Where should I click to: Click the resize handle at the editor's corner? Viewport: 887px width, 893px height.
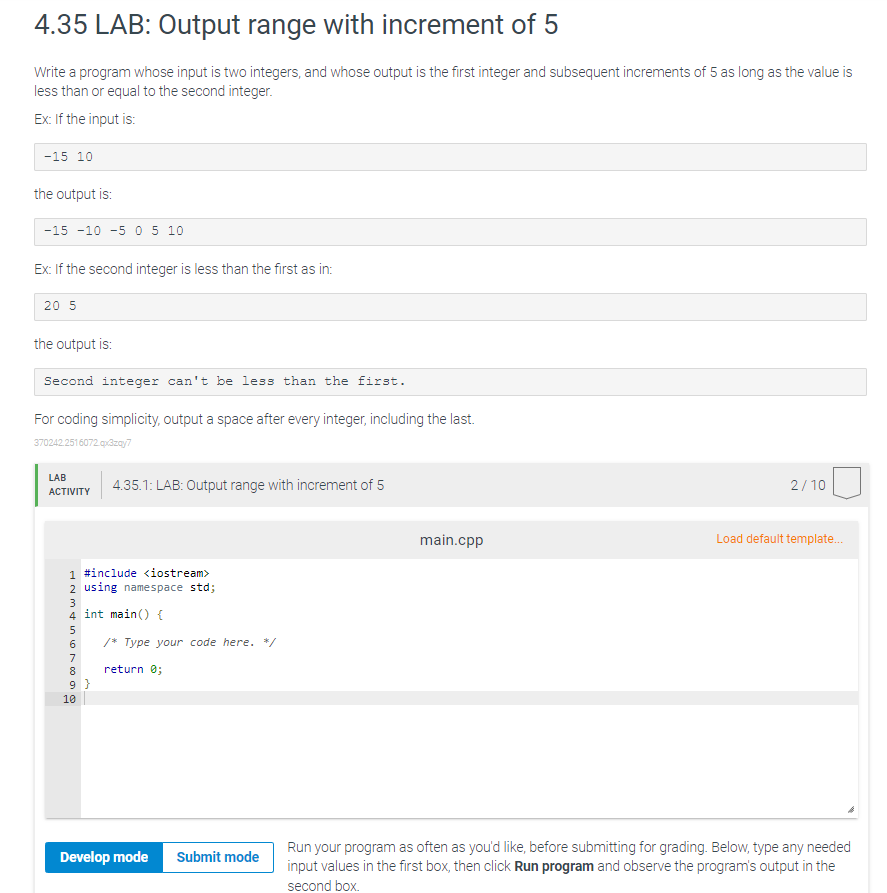tap(851, 807)
